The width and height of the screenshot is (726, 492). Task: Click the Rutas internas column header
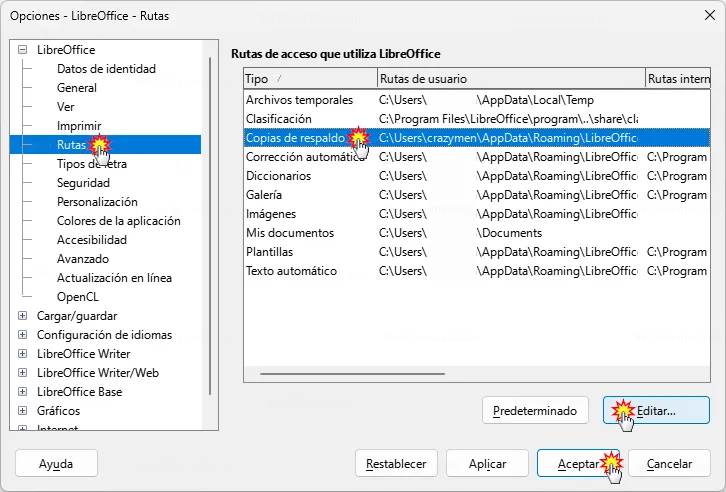coord(678,79)
